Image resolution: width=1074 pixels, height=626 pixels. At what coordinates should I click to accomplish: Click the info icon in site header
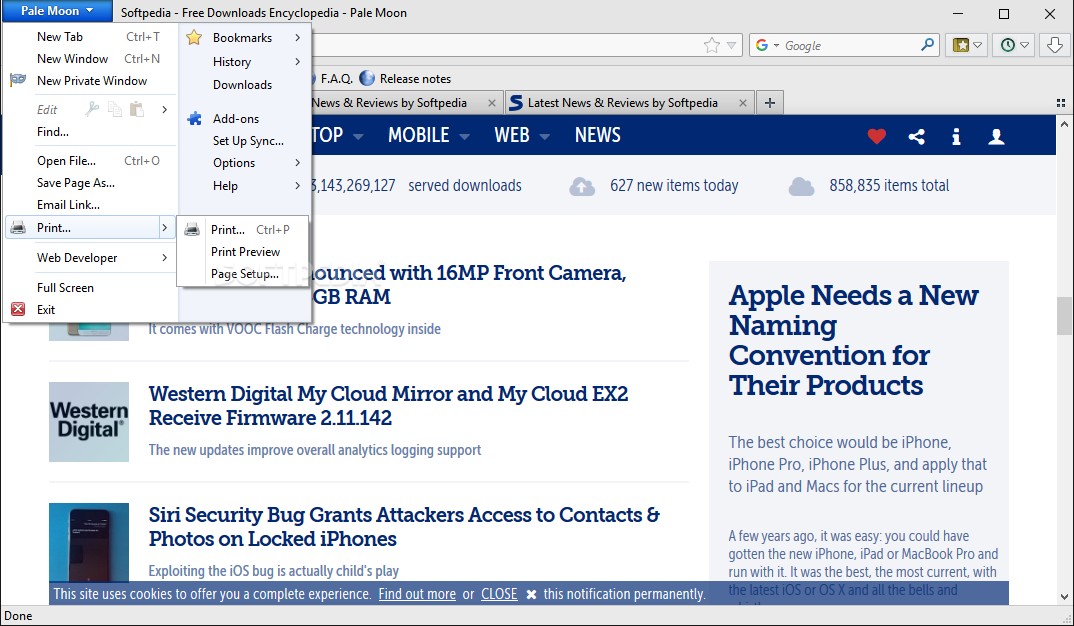click(956, 136)
